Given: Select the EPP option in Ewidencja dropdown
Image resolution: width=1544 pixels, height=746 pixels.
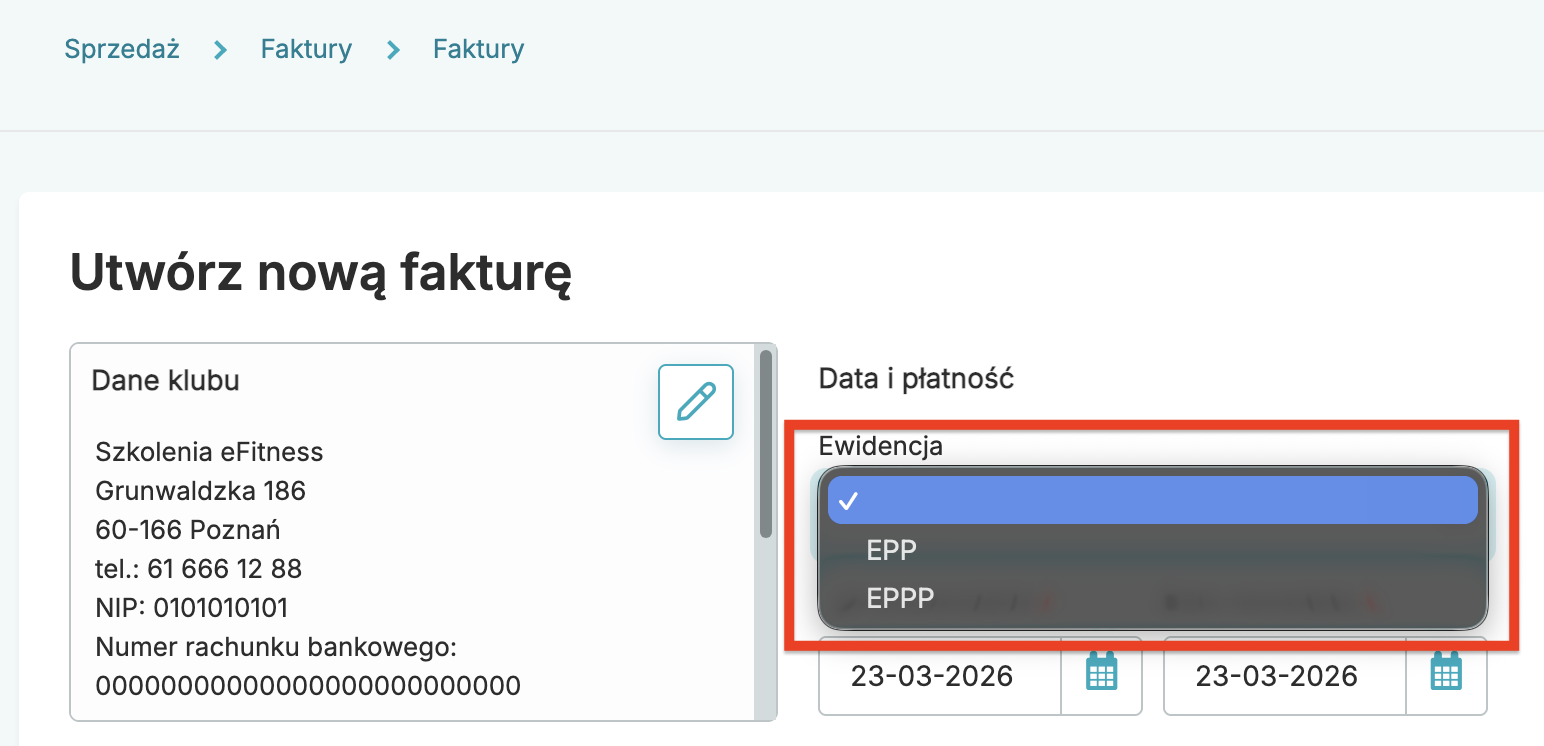Looking at the screenshot, I should [x=891, y=551].
